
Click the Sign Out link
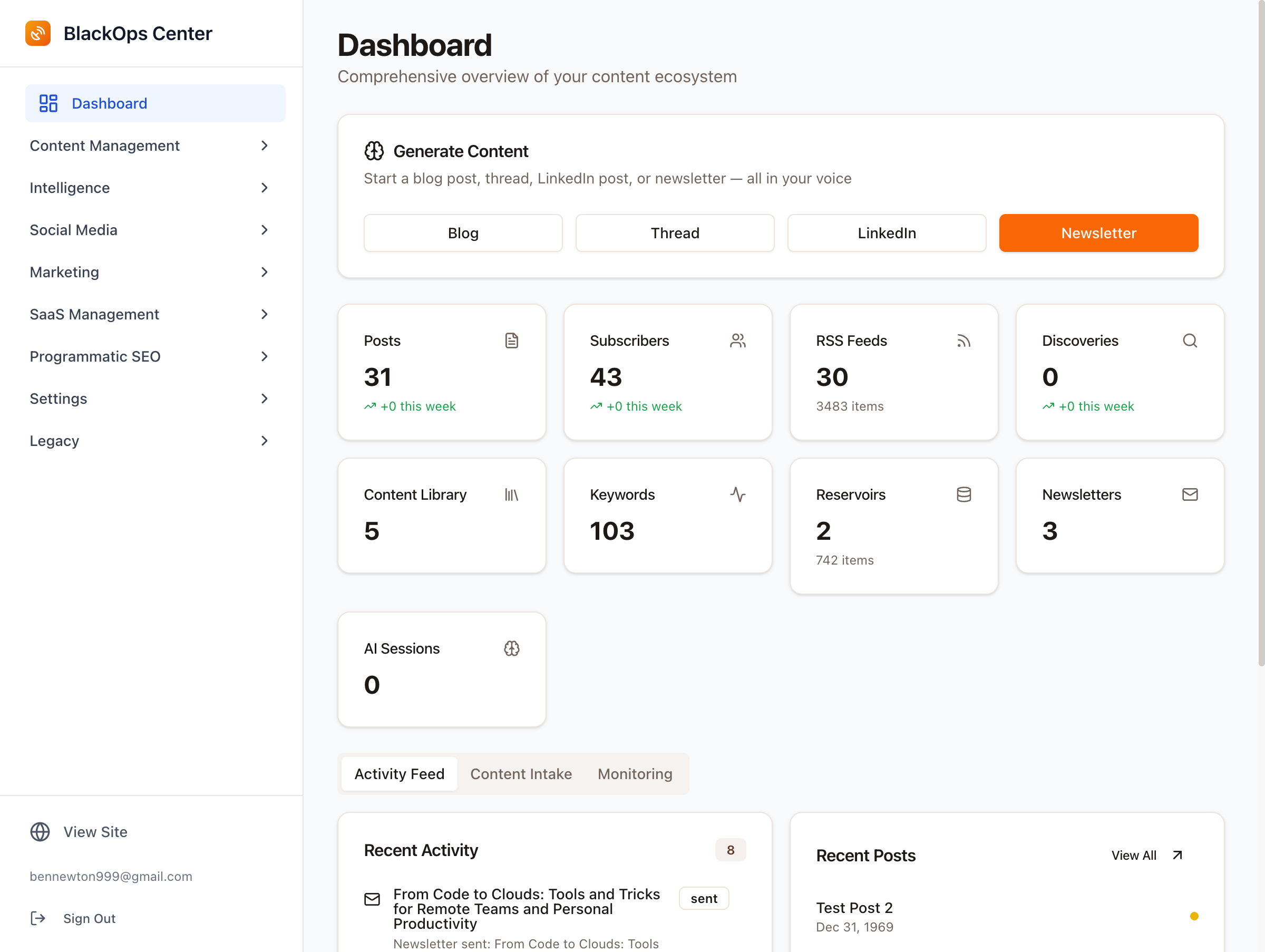tap(89, 918)
